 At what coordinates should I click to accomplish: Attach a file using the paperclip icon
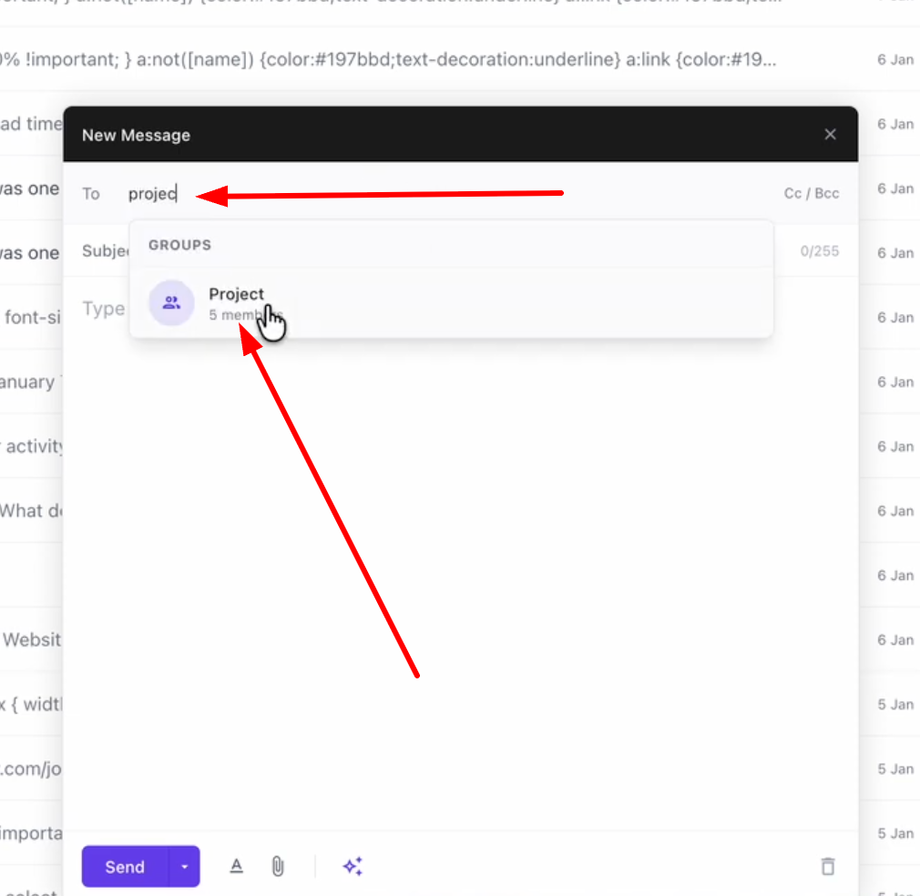point(277,866)
